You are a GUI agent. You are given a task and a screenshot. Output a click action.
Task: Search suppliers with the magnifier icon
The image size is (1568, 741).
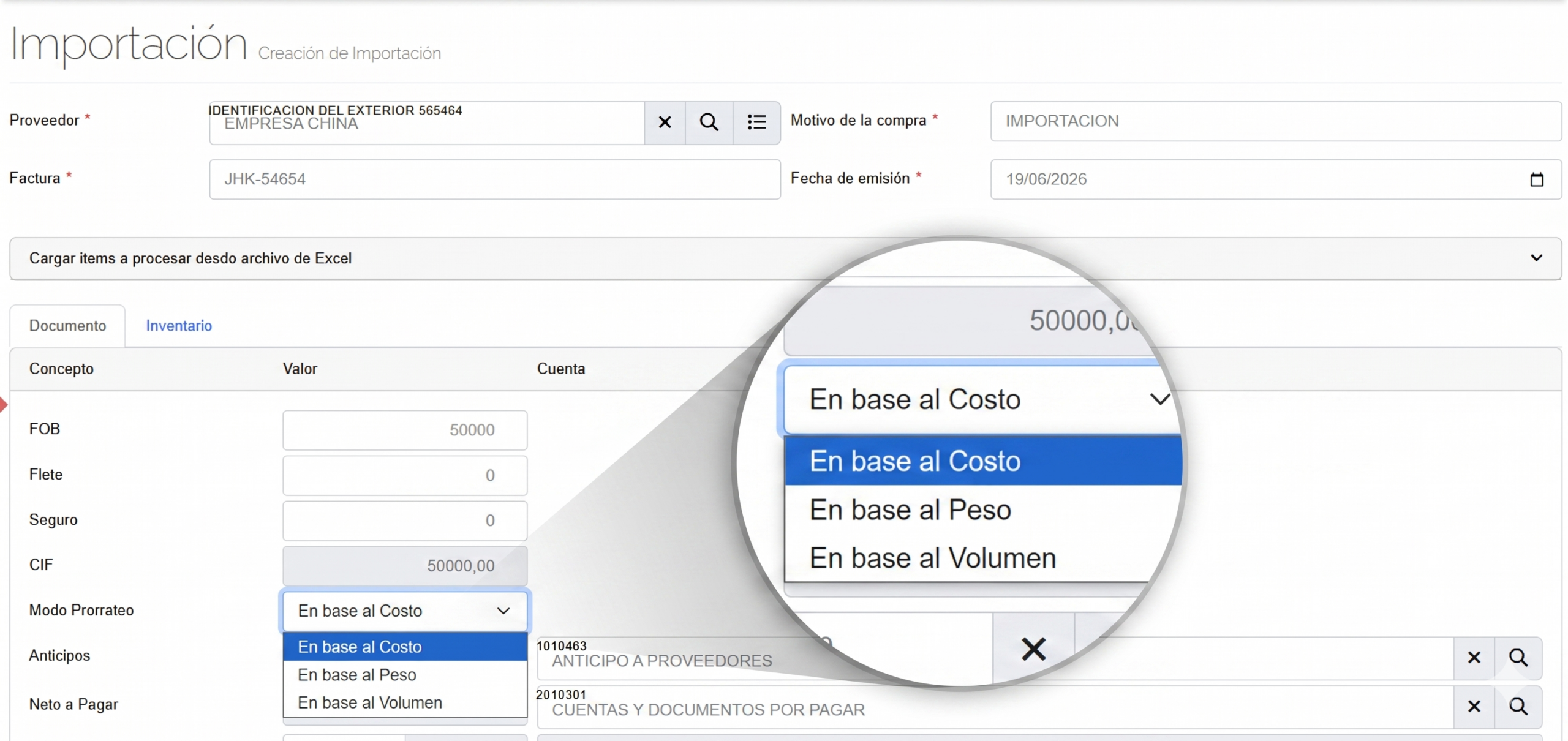point(709,122)
